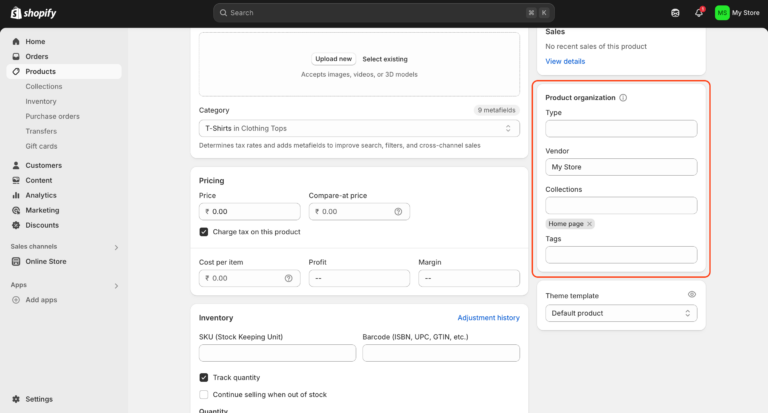Toggle the Theme template preview eye icon
This screenshot has height=413, width=768.
691,295
